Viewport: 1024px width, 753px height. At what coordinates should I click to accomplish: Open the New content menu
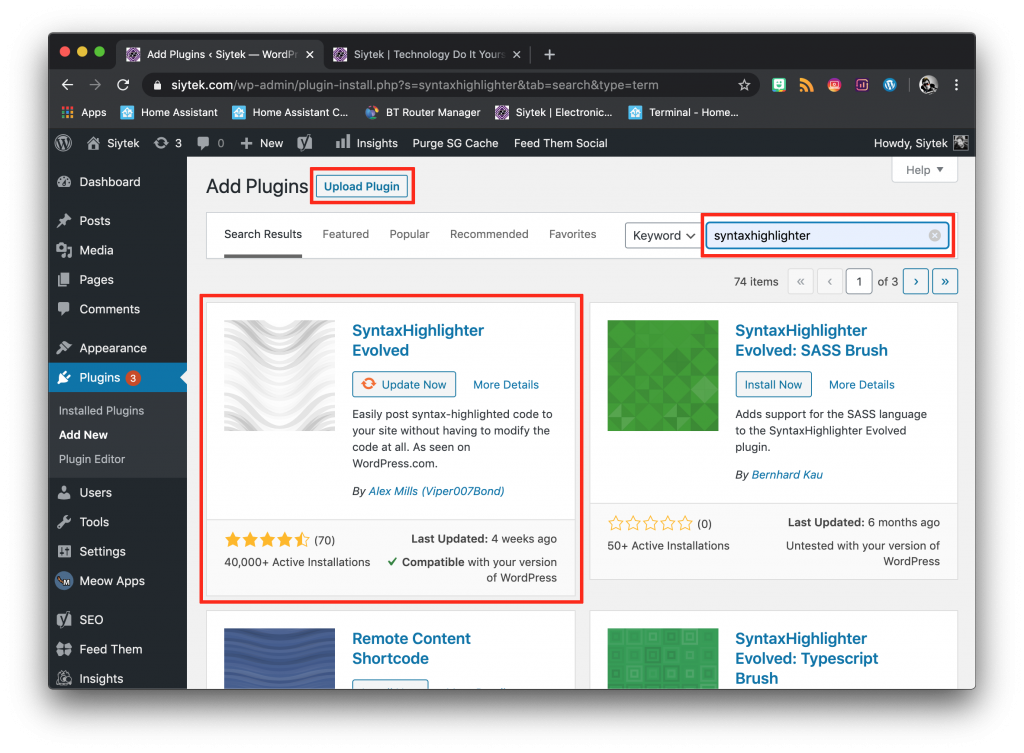coord(261,143)
